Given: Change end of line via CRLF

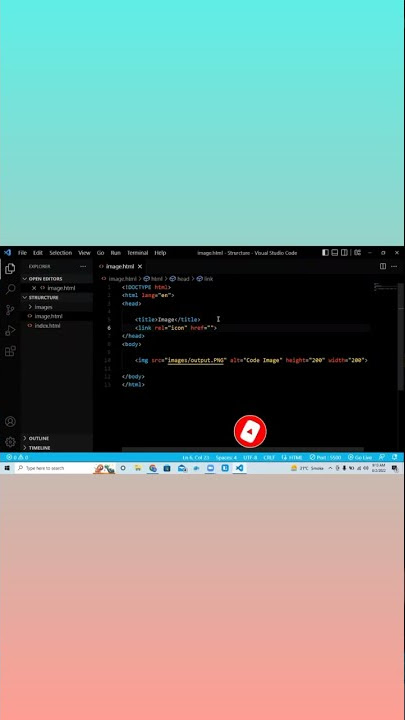Looking at the screenshot, I should [x=269, y=458].
